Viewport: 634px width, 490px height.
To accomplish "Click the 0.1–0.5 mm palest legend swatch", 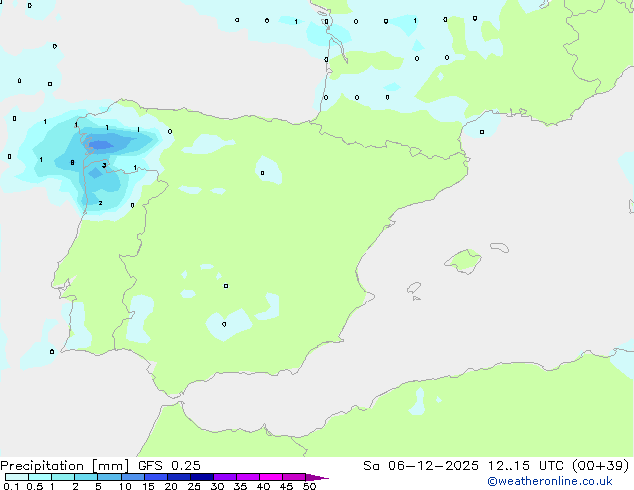I will tap(17, 477).
